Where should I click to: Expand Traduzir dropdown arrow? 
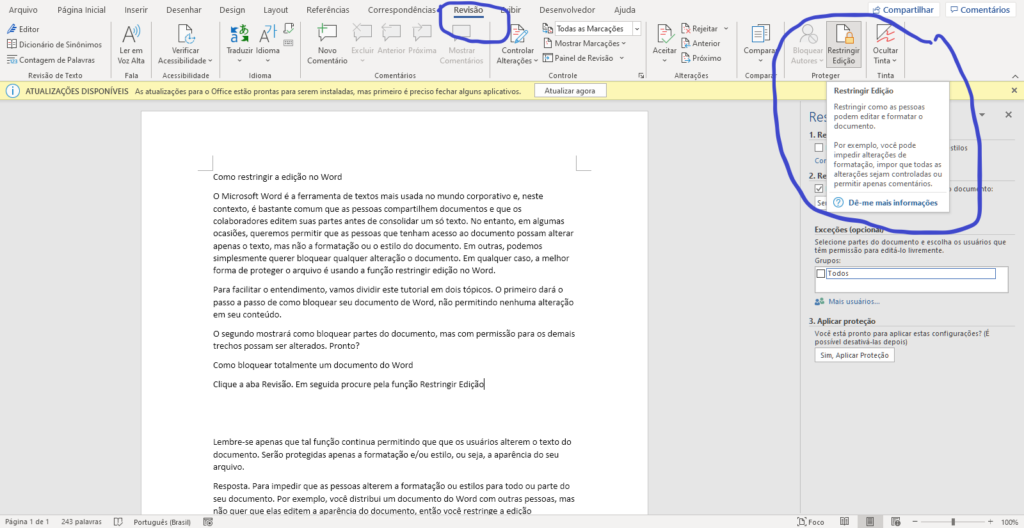239,61
